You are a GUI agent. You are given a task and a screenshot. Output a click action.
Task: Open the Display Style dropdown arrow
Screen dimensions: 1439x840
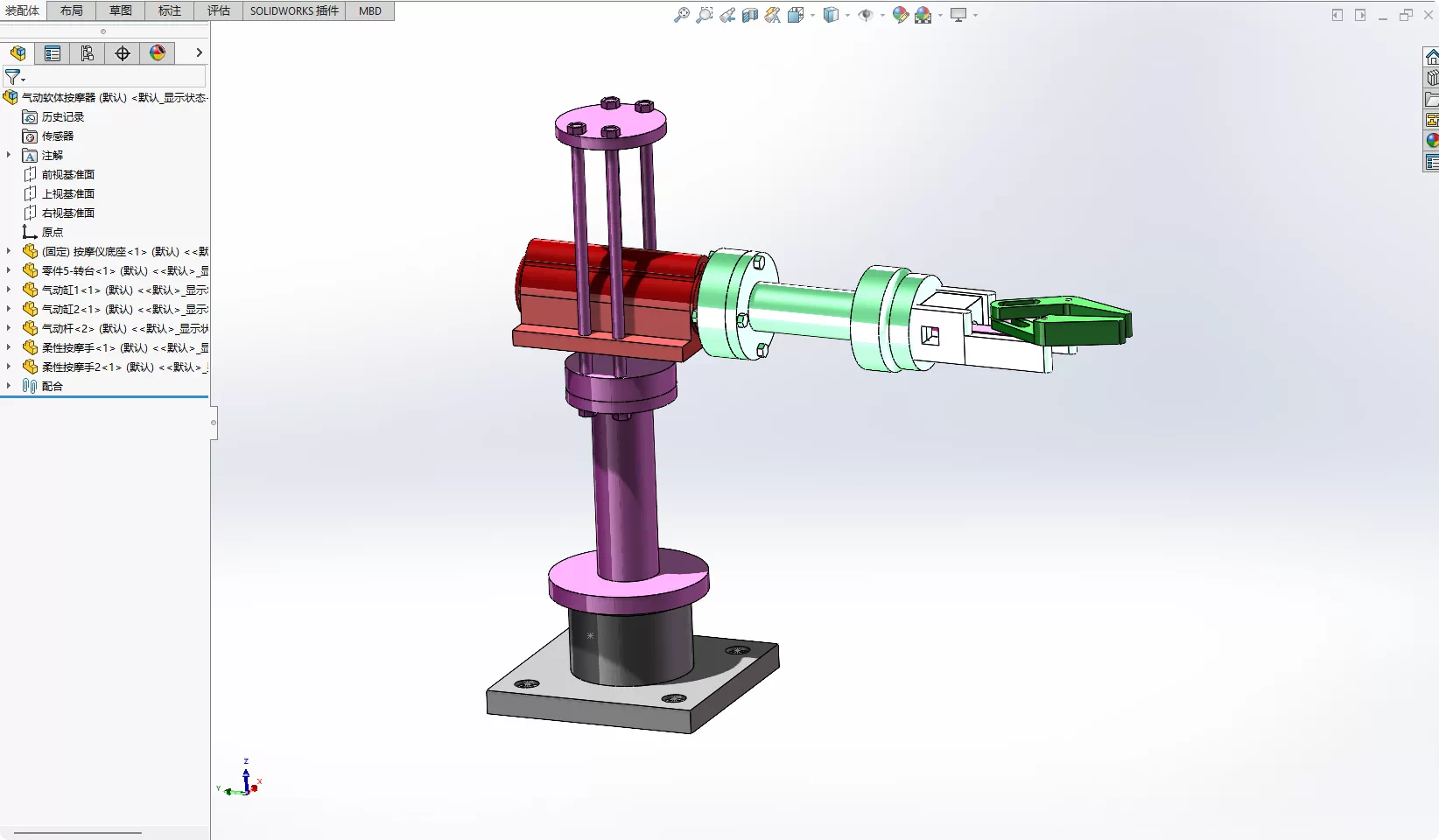[847, 15]
